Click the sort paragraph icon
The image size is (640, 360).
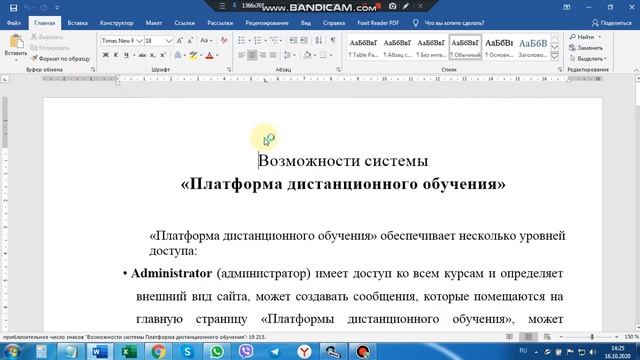(319, 40)
